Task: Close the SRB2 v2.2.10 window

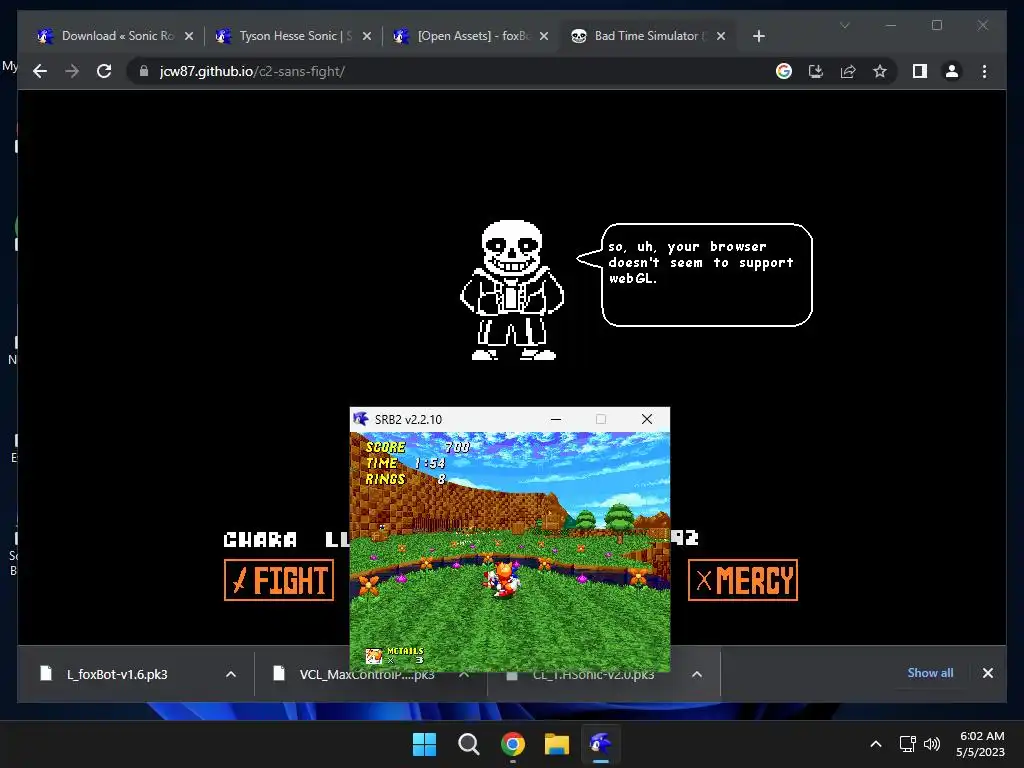Action: coord(647,419)
